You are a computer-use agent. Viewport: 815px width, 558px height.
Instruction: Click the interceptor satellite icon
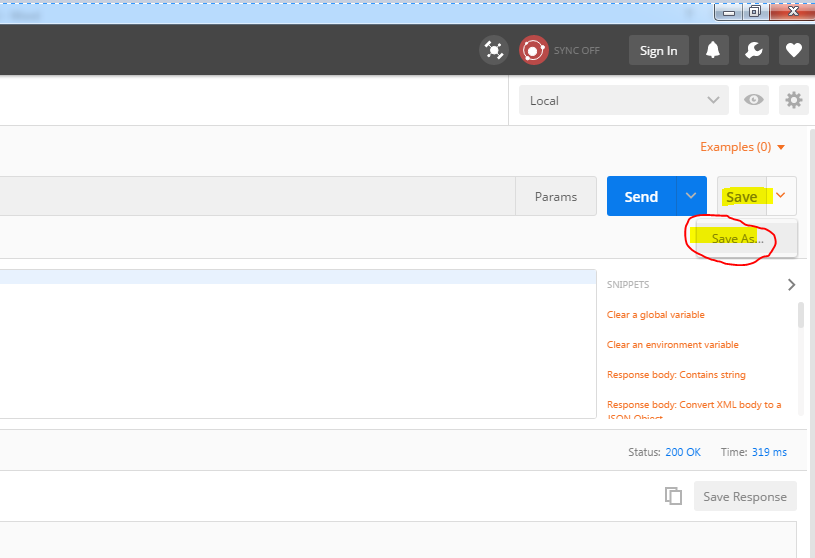[493, 50]
